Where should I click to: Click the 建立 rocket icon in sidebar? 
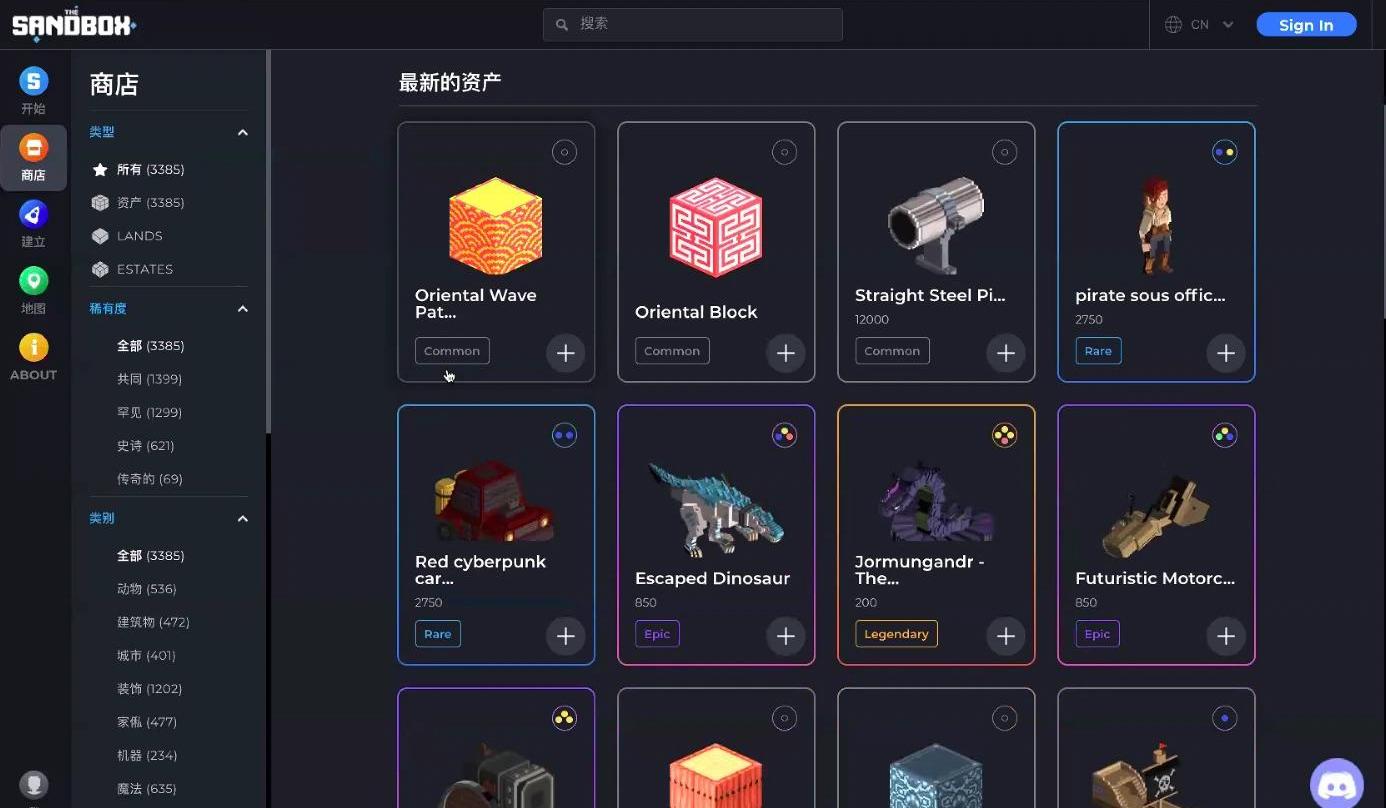coord(33,214)
